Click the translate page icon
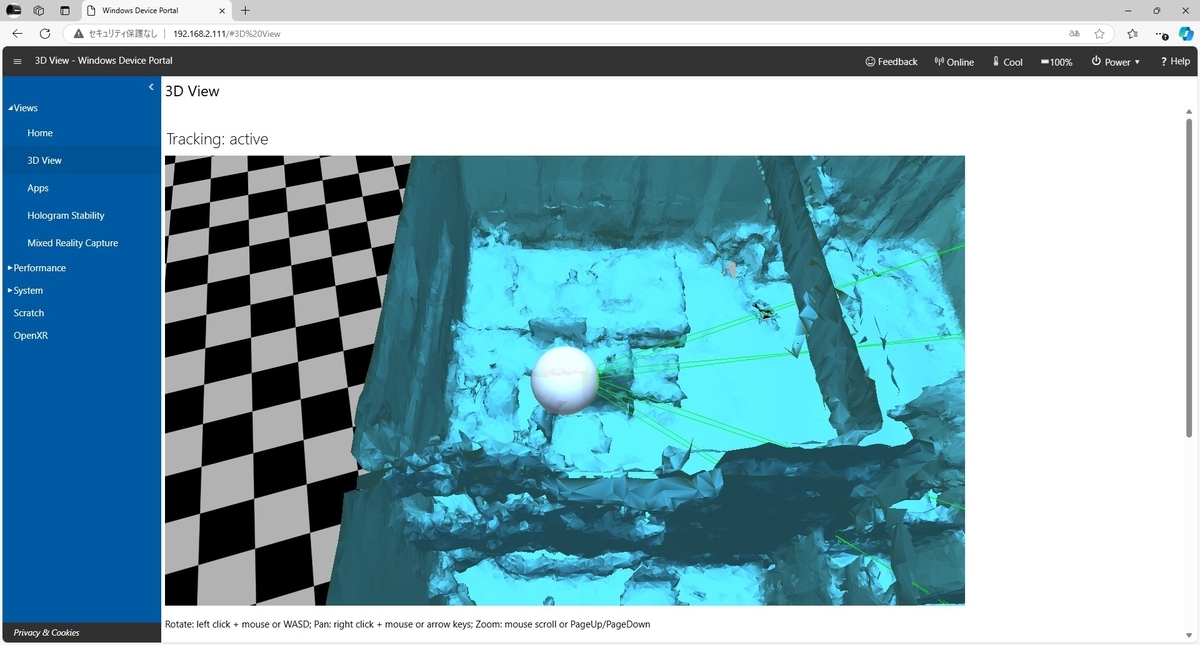The image size is (1200, 645). [1074, 33]
